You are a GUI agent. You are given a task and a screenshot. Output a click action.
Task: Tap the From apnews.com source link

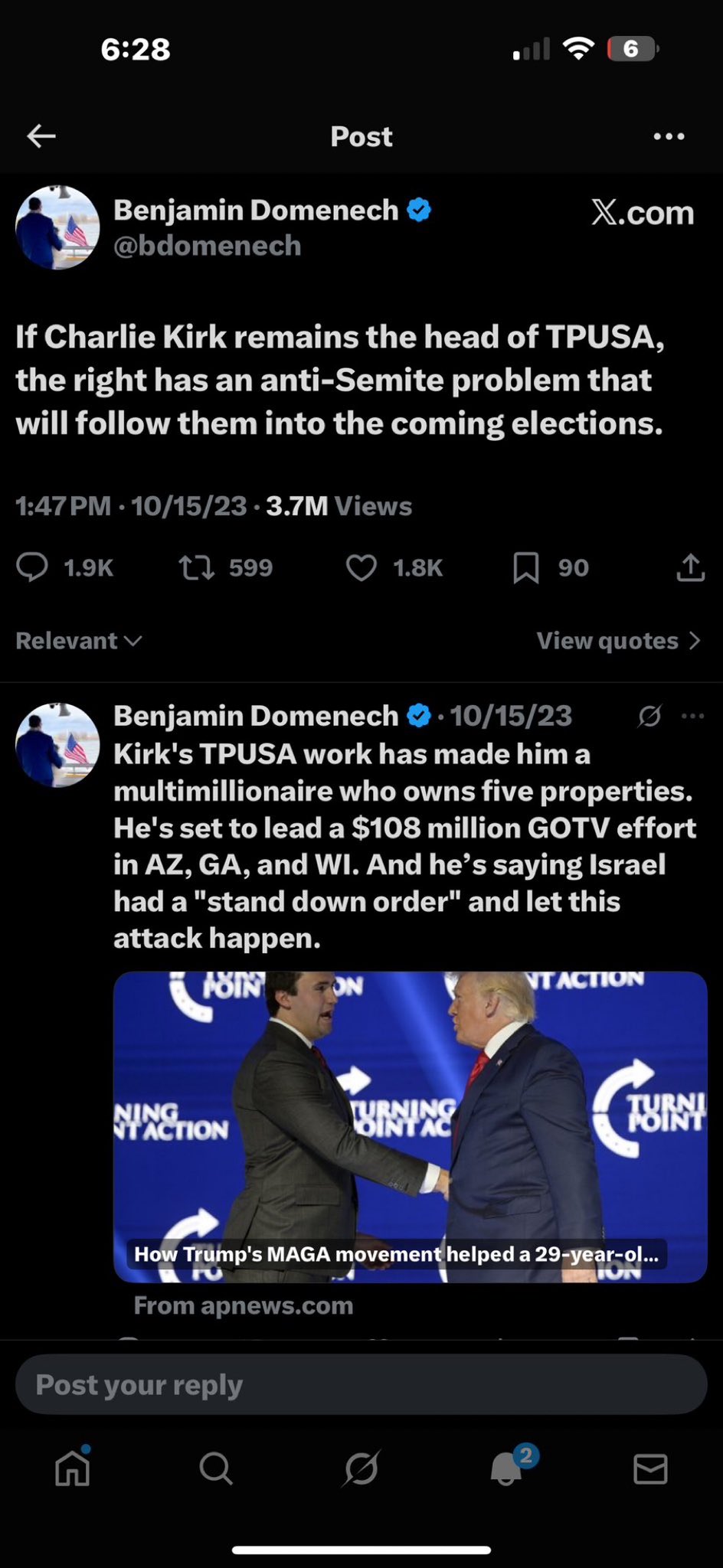pyautogui.click(x=244, y=1305)
